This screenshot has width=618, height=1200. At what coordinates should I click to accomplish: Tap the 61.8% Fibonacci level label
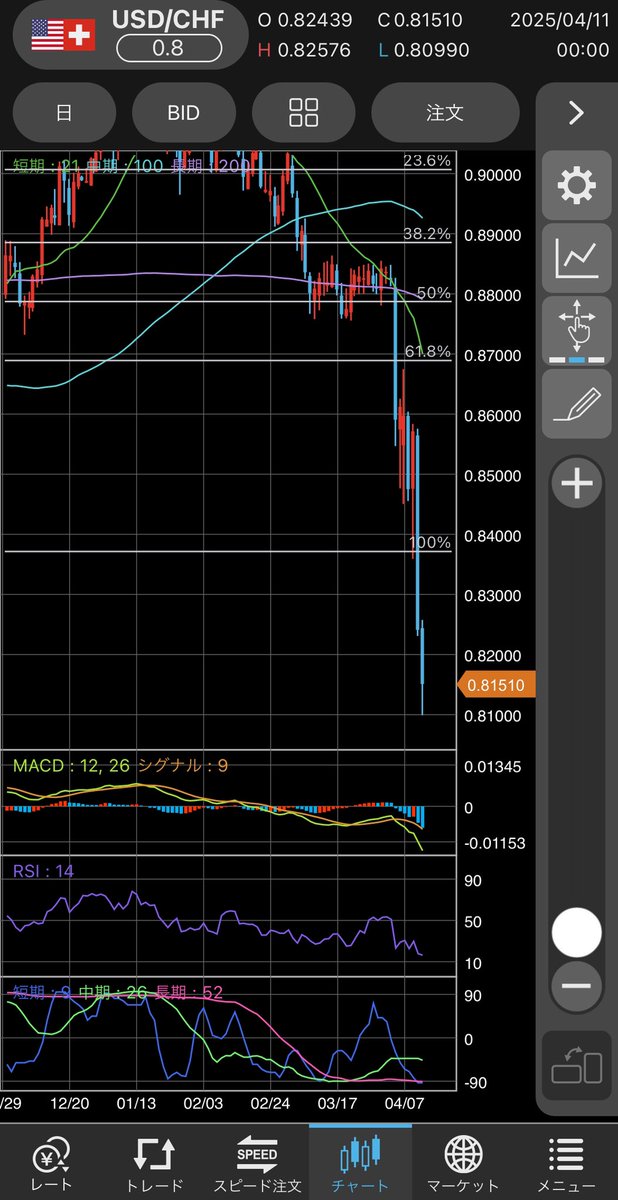click(427, 352)
